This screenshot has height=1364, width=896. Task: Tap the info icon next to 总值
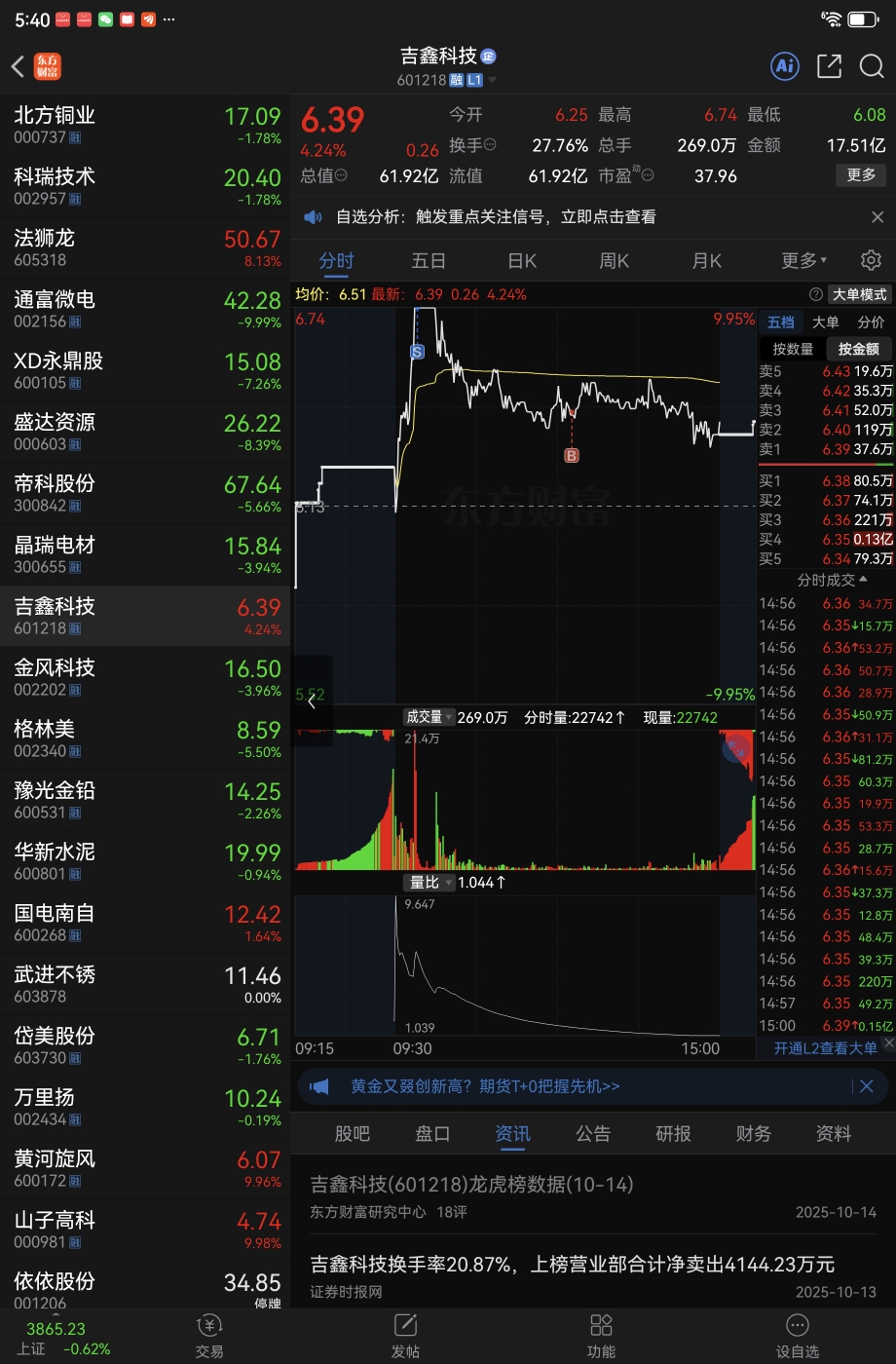point(341,175)
